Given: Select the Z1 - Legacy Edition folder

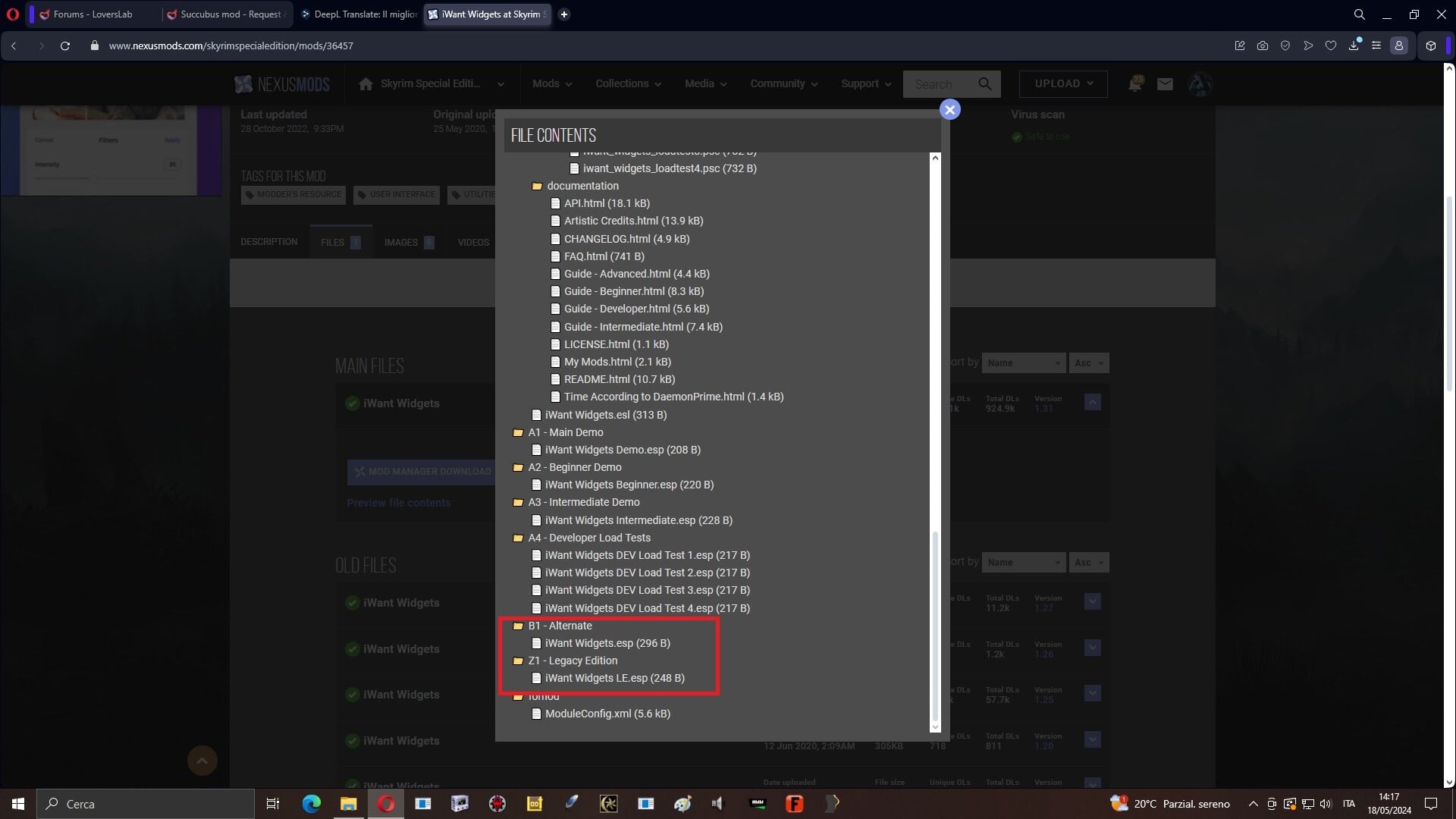Looking at the screenshot, I should click(566, 661).
